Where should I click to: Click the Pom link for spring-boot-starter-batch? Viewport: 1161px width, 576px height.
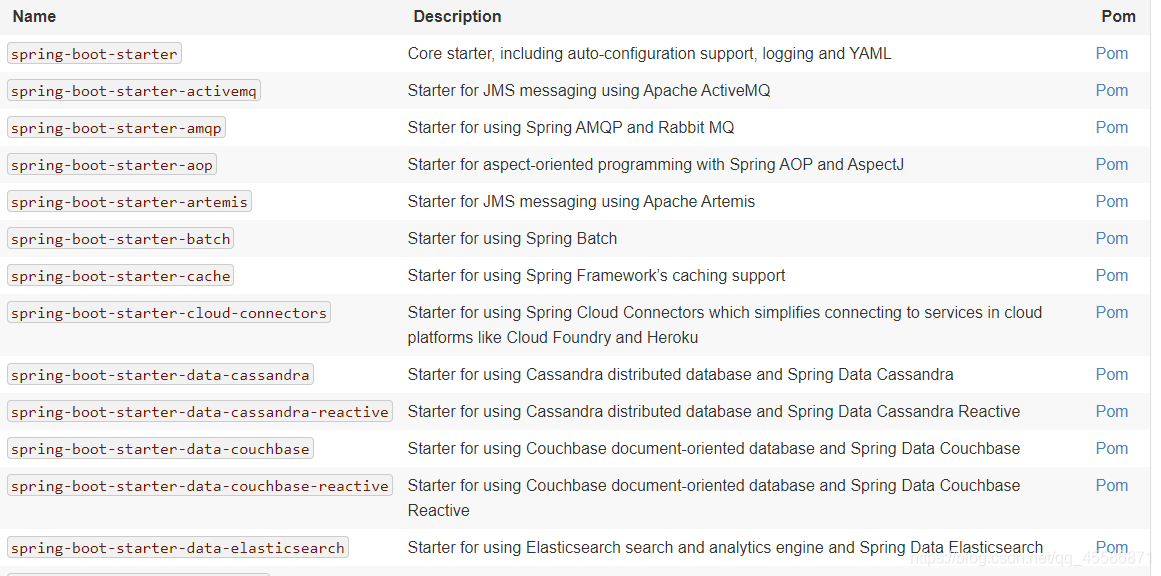pos(1111,239)
